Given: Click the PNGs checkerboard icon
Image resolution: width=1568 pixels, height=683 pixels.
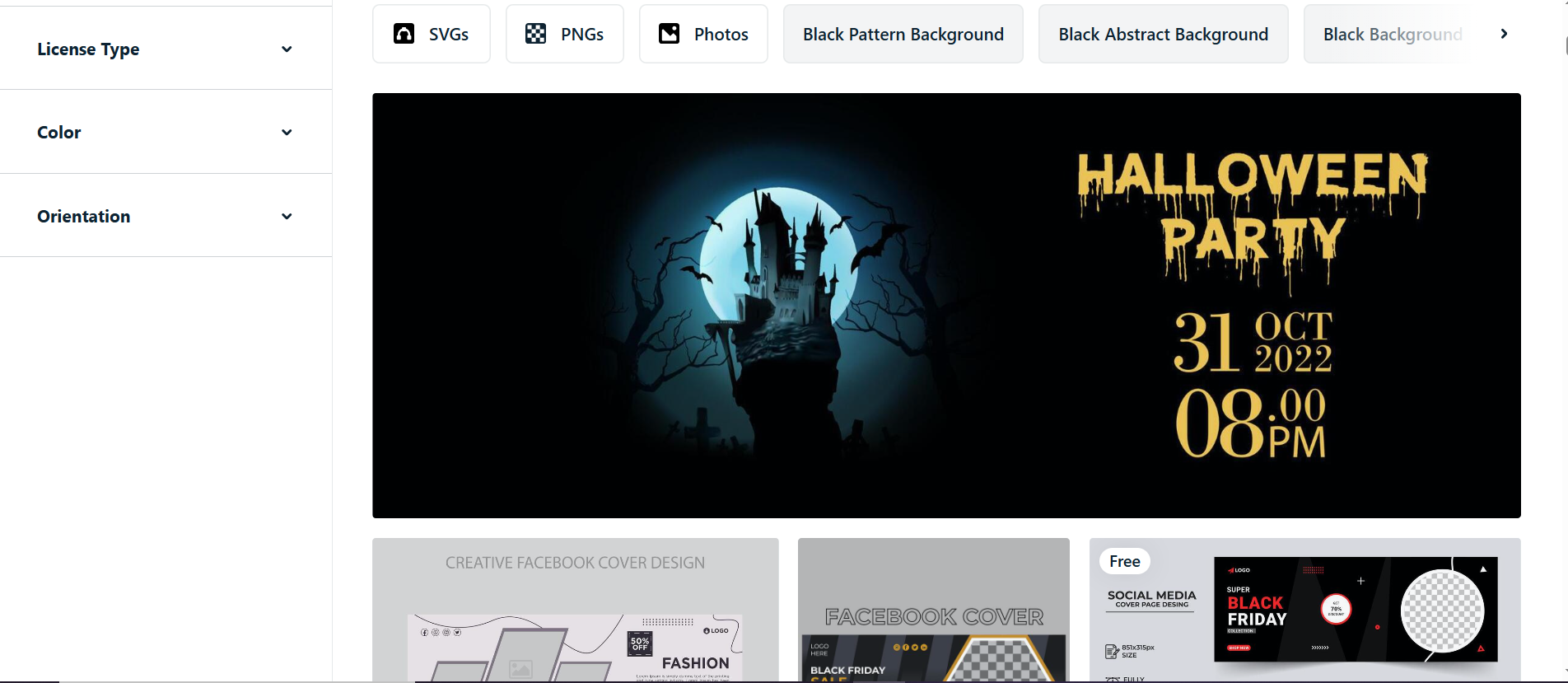Looking at the screenshot, I should pos(536,34).
